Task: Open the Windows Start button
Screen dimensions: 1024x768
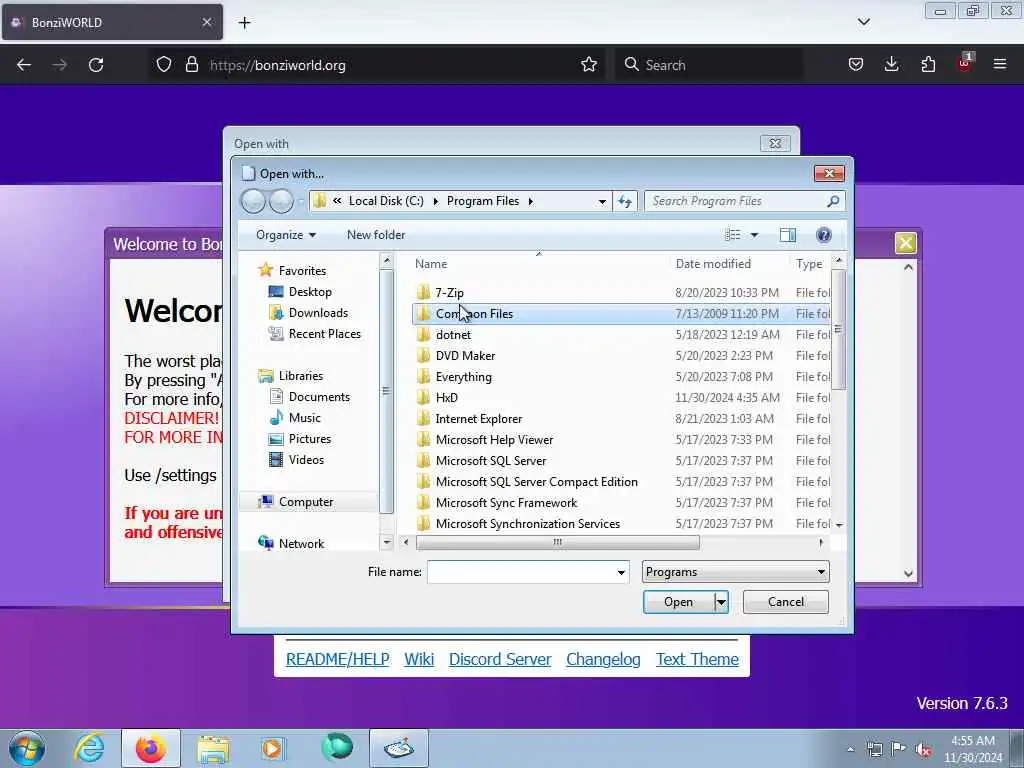Action: 27,748
